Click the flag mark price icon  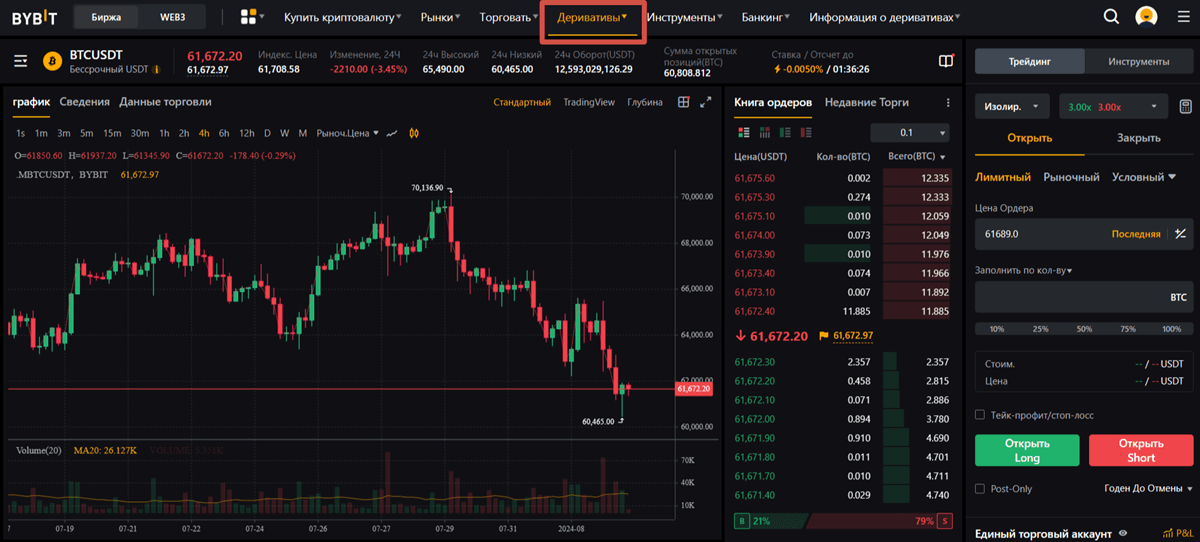(x=824, y=335)
